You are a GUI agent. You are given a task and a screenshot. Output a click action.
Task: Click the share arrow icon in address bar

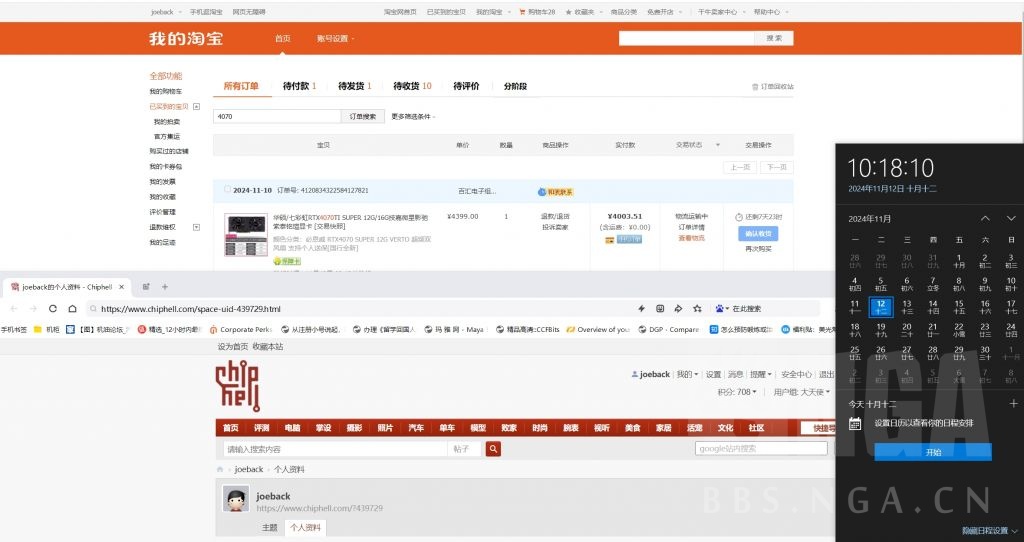[x=678, y=308]
